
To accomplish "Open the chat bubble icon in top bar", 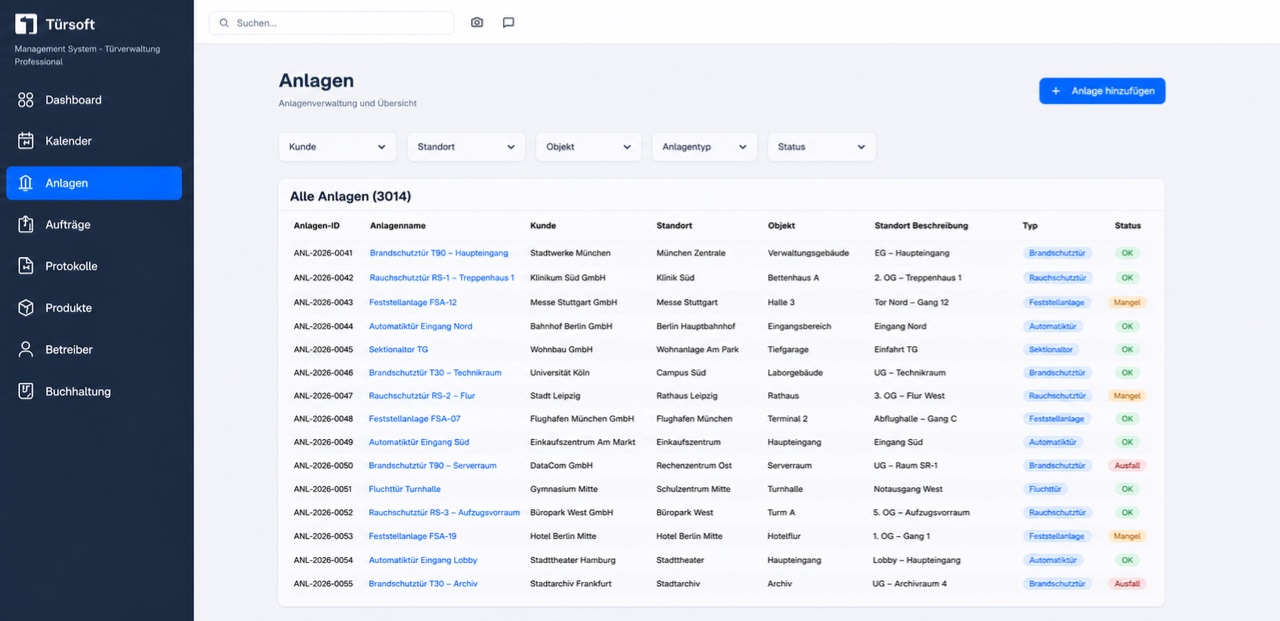I will click(x=508, y=22).
